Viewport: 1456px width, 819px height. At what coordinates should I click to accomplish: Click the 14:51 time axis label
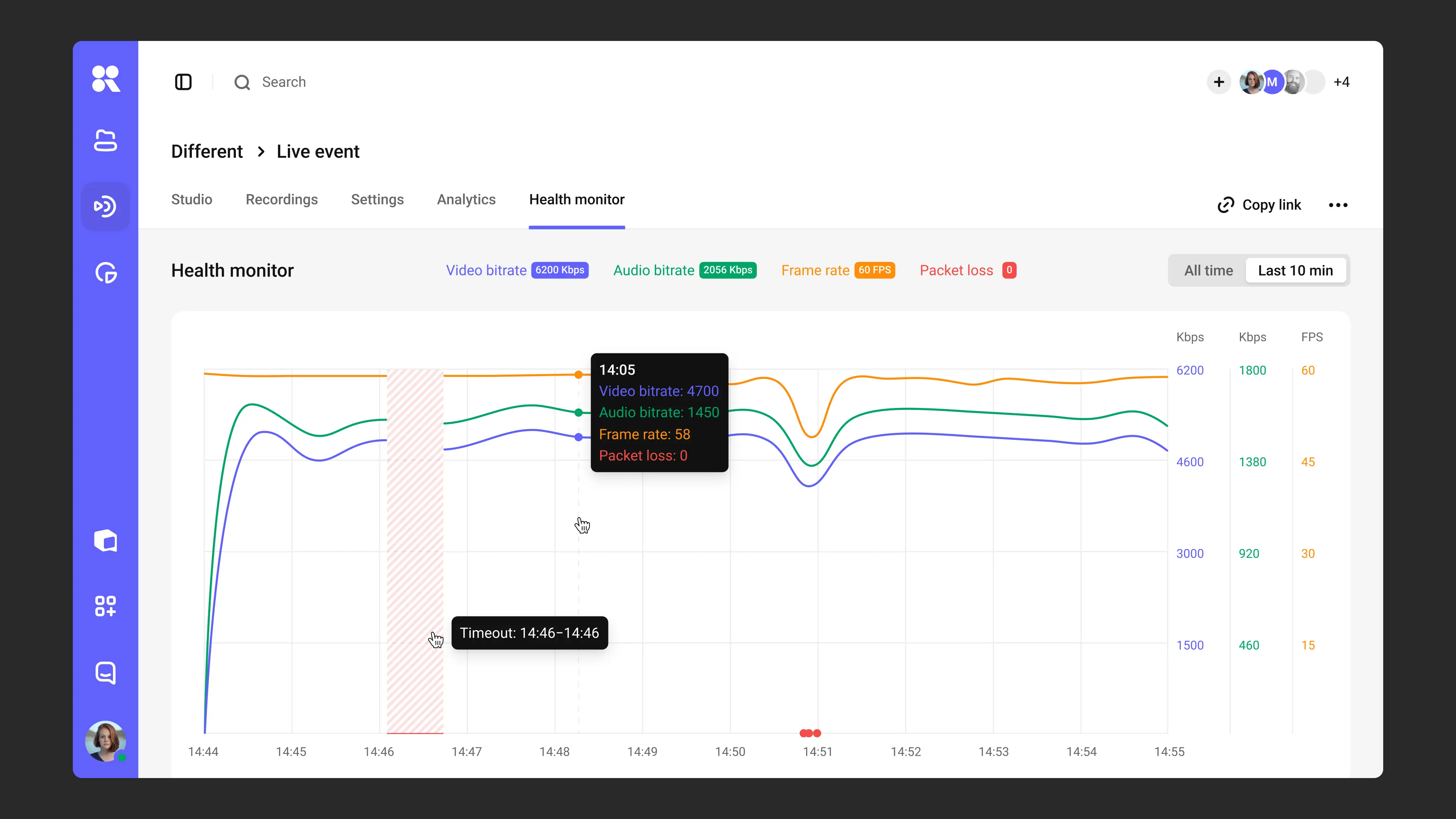coord(818,752)
